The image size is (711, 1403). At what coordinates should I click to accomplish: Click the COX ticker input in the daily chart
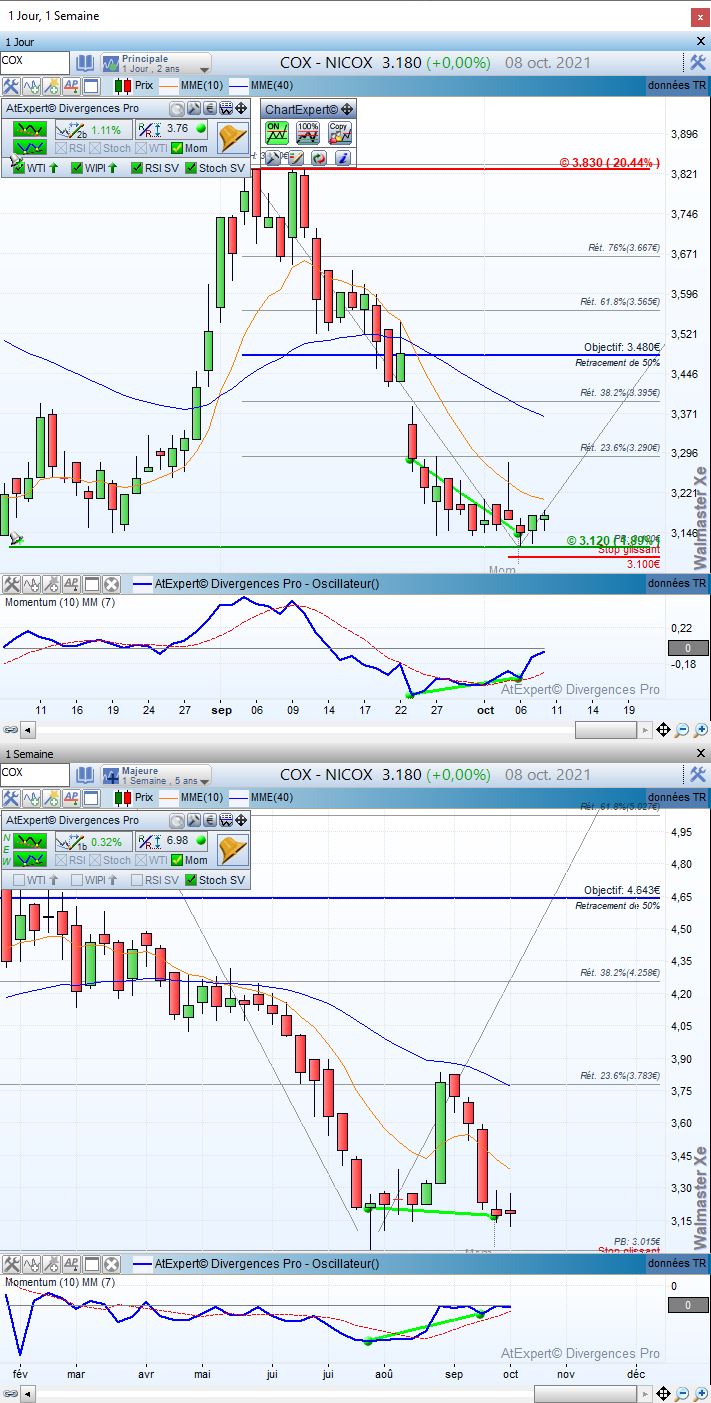[35, 62]
